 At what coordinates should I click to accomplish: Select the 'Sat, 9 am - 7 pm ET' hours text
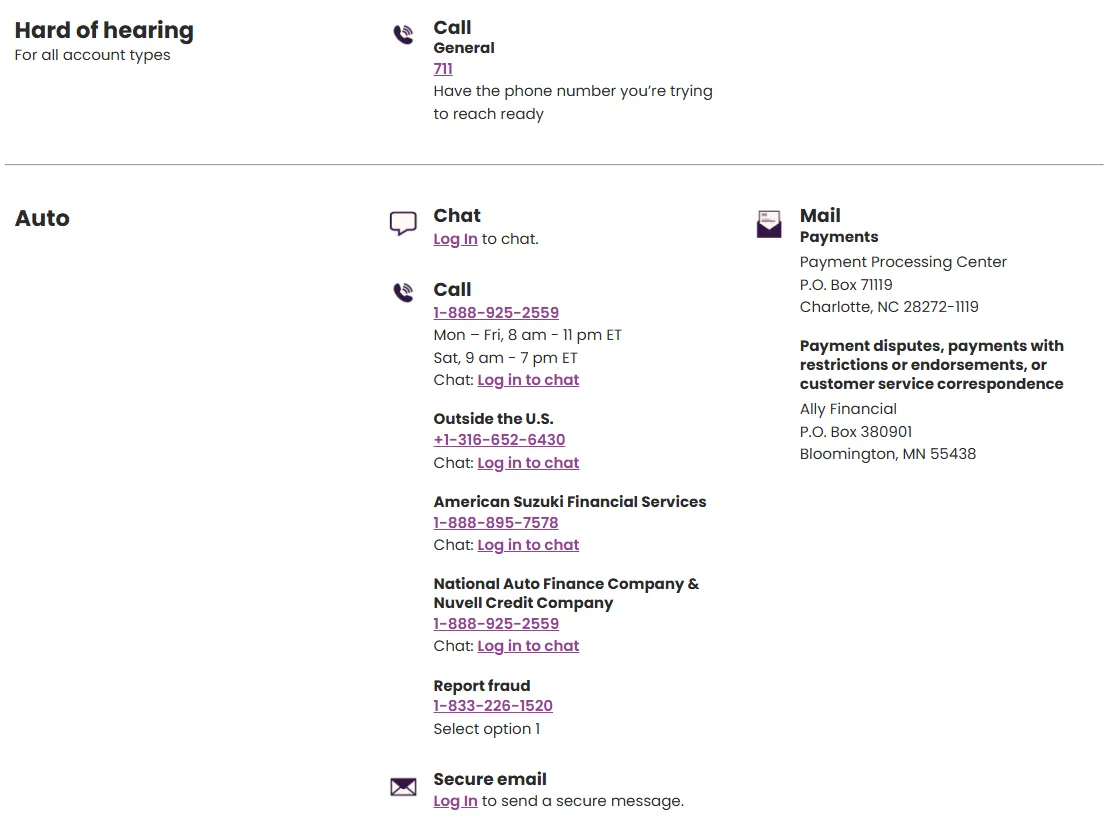click(x=505, y=358)
